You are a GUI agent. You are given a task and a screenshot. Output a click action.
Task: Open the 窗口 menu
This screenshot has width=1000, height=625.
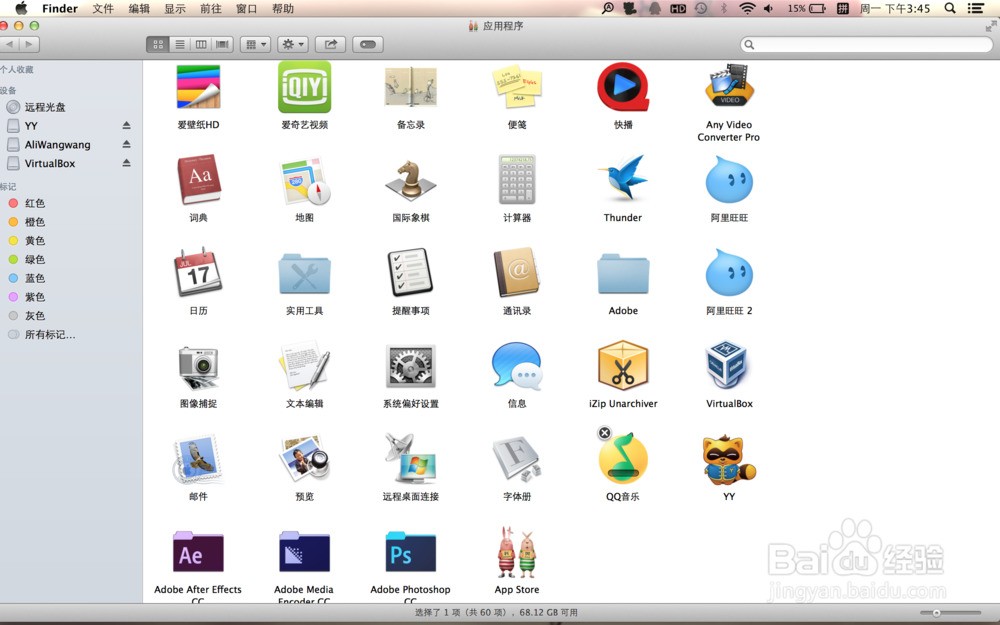point(246,8)
